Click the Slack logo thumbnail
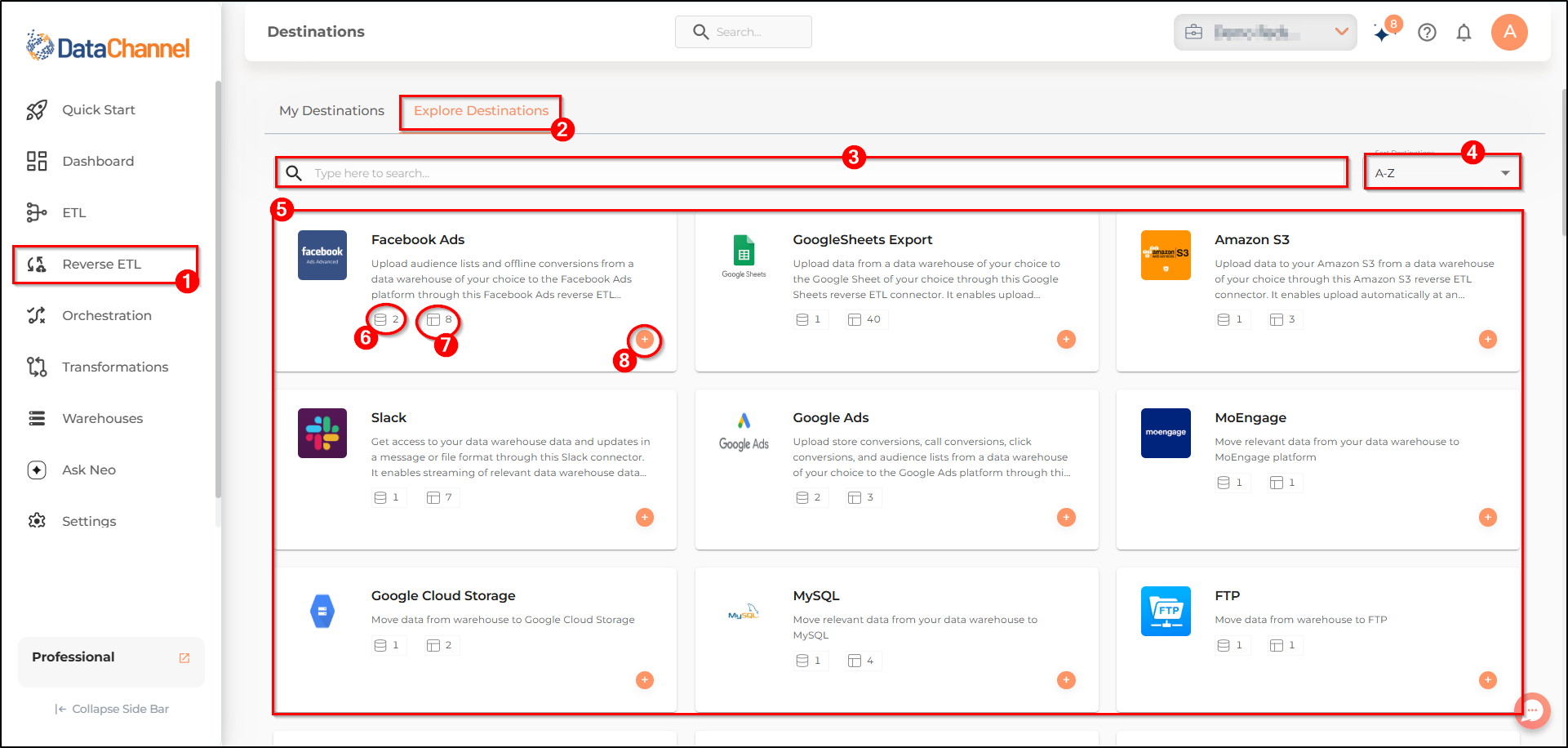This screenshot has width=1568, height=748. pos(322,433)
